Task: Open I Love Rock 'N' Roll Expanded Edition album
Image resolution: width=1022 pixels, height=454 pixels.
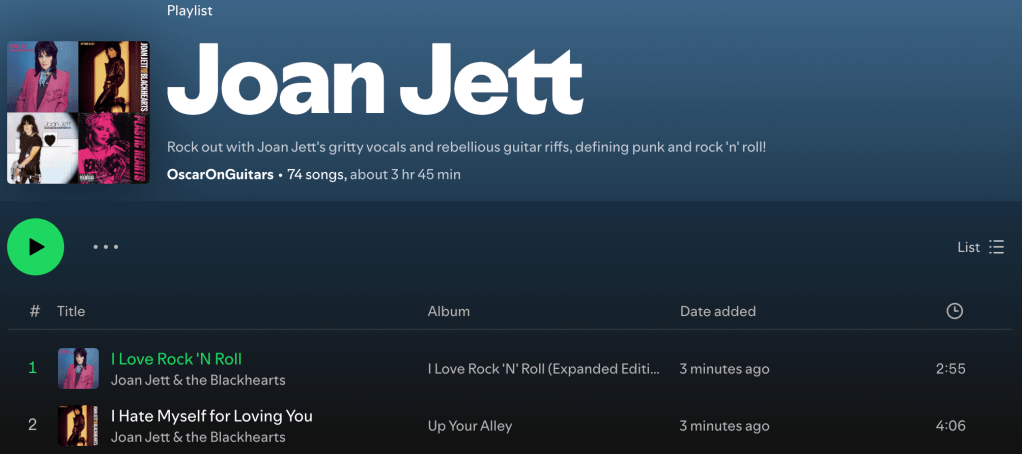Action: (x=544, y=369)
